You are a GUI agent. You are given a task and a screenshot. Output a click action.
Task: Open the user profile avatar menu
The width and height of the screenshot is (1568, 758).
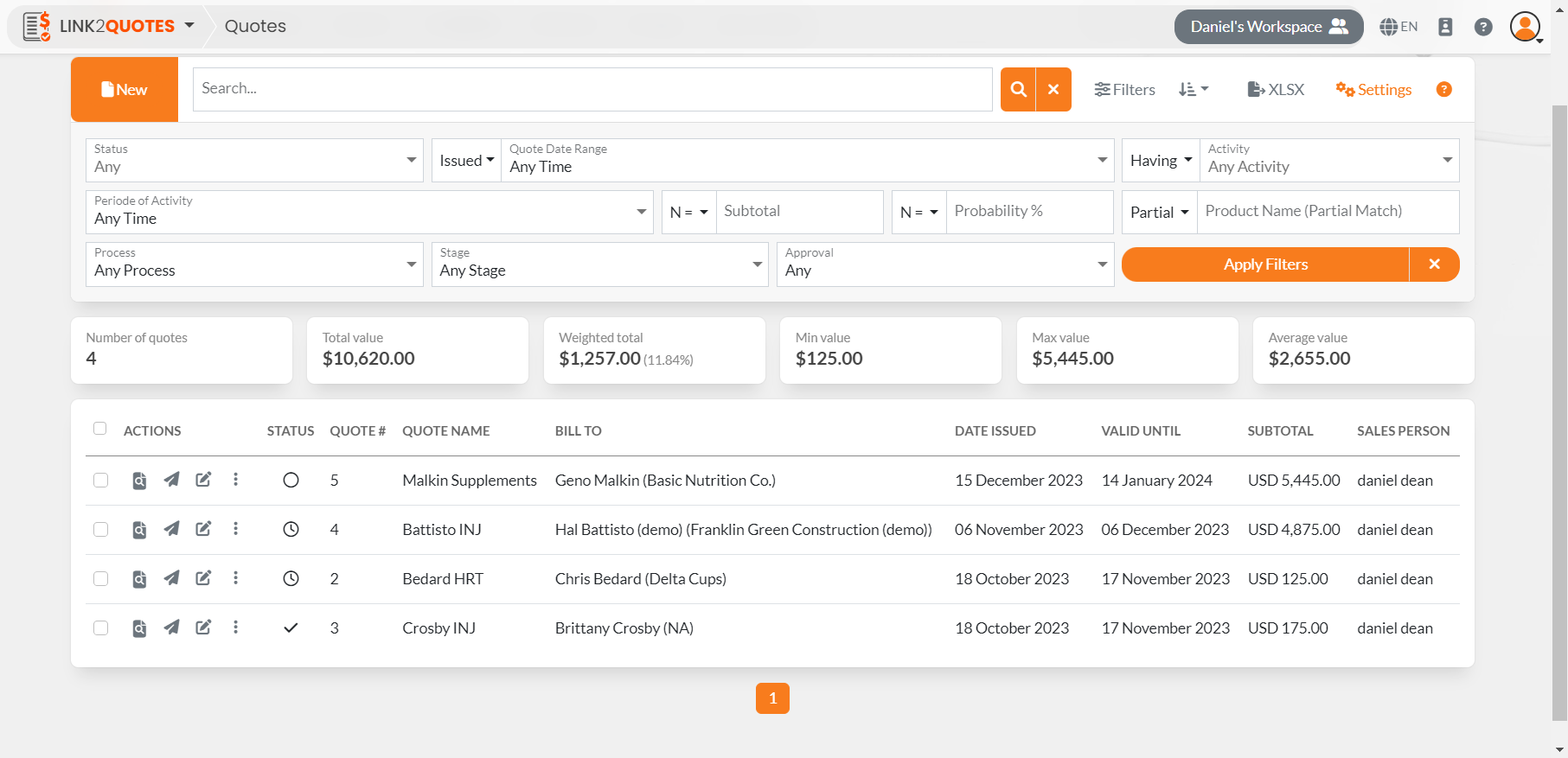[1526, 27]
